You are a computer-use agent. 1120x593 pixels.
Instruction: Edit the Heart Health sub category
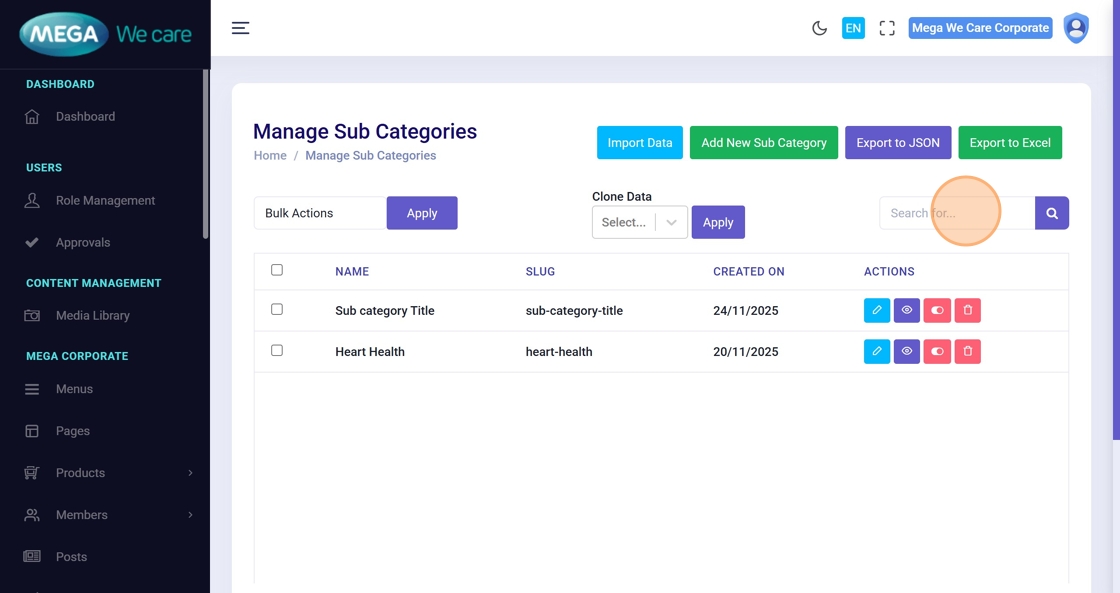876,352
